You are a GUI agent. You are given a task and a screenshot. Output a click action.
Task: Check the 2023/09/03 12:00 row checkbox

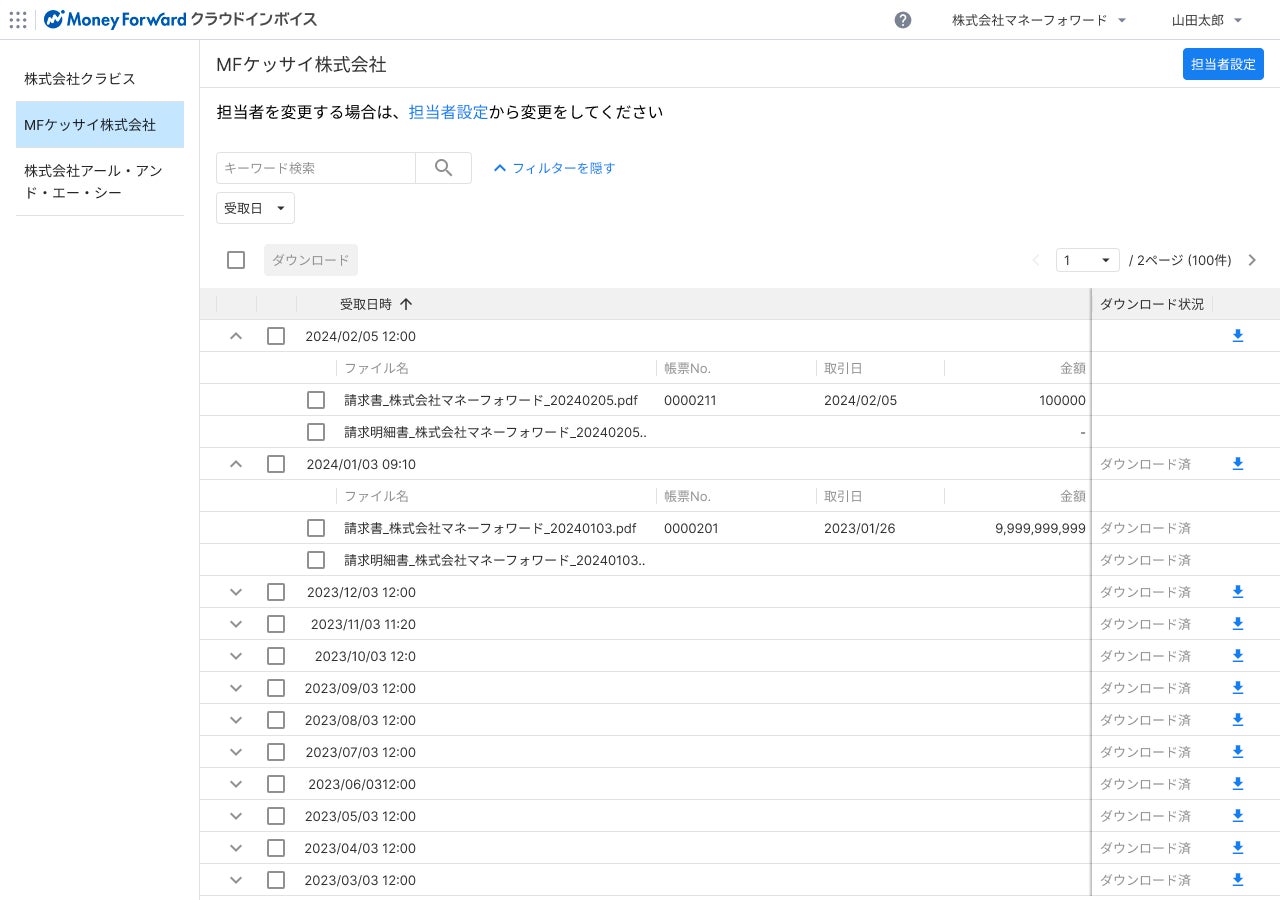(x=276, y=688)
